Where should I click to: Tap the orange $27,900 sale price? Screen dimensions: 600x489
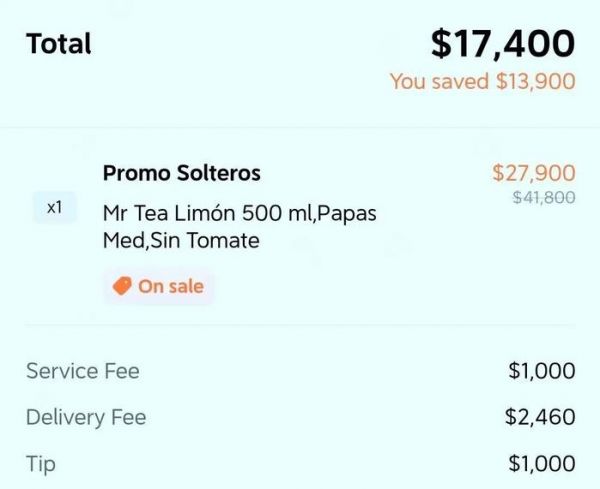(533, 173)
